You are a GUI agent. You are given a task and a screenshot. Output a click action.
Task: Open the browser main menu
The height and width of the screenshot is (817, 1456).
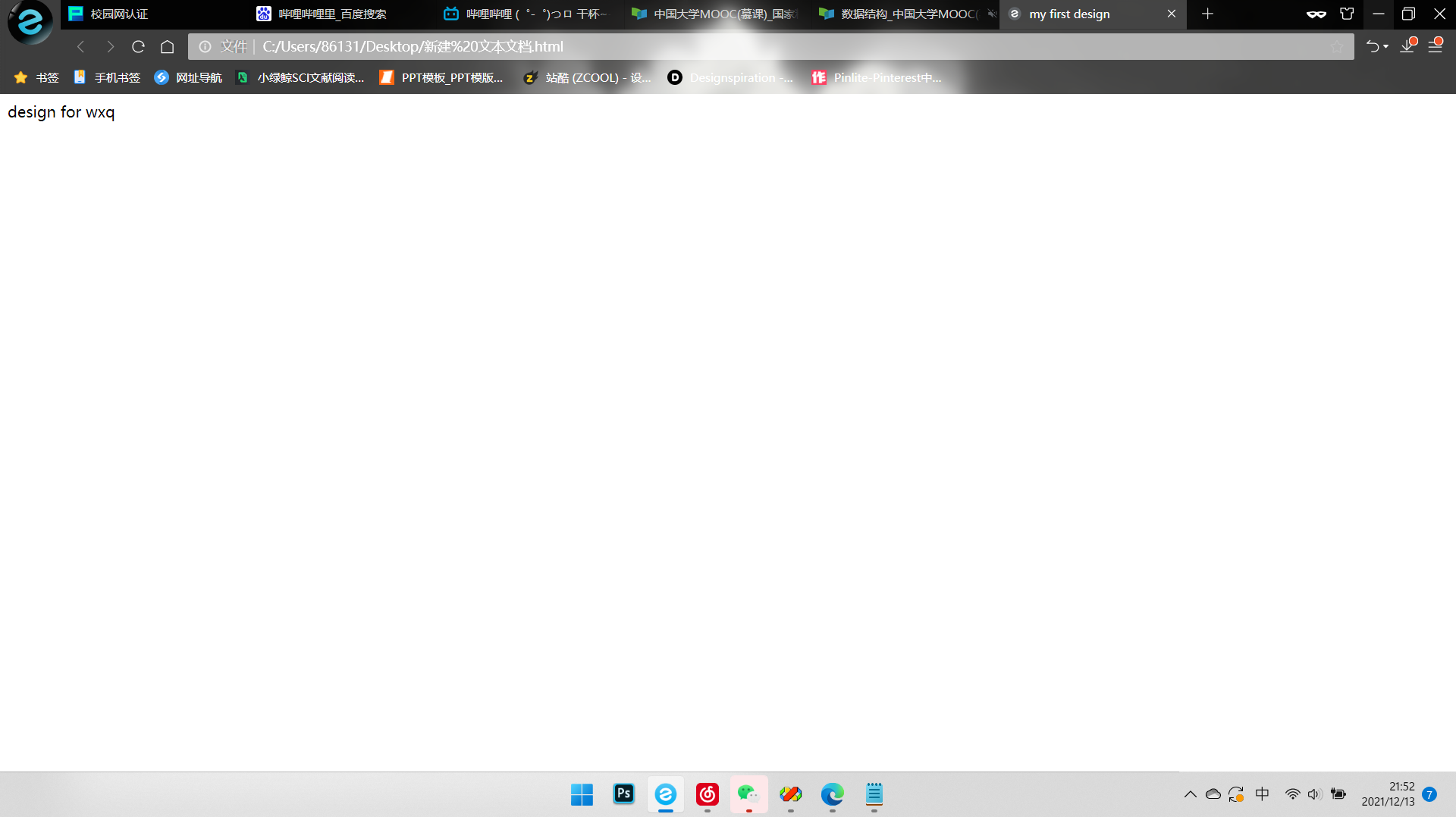point(1436,45)
